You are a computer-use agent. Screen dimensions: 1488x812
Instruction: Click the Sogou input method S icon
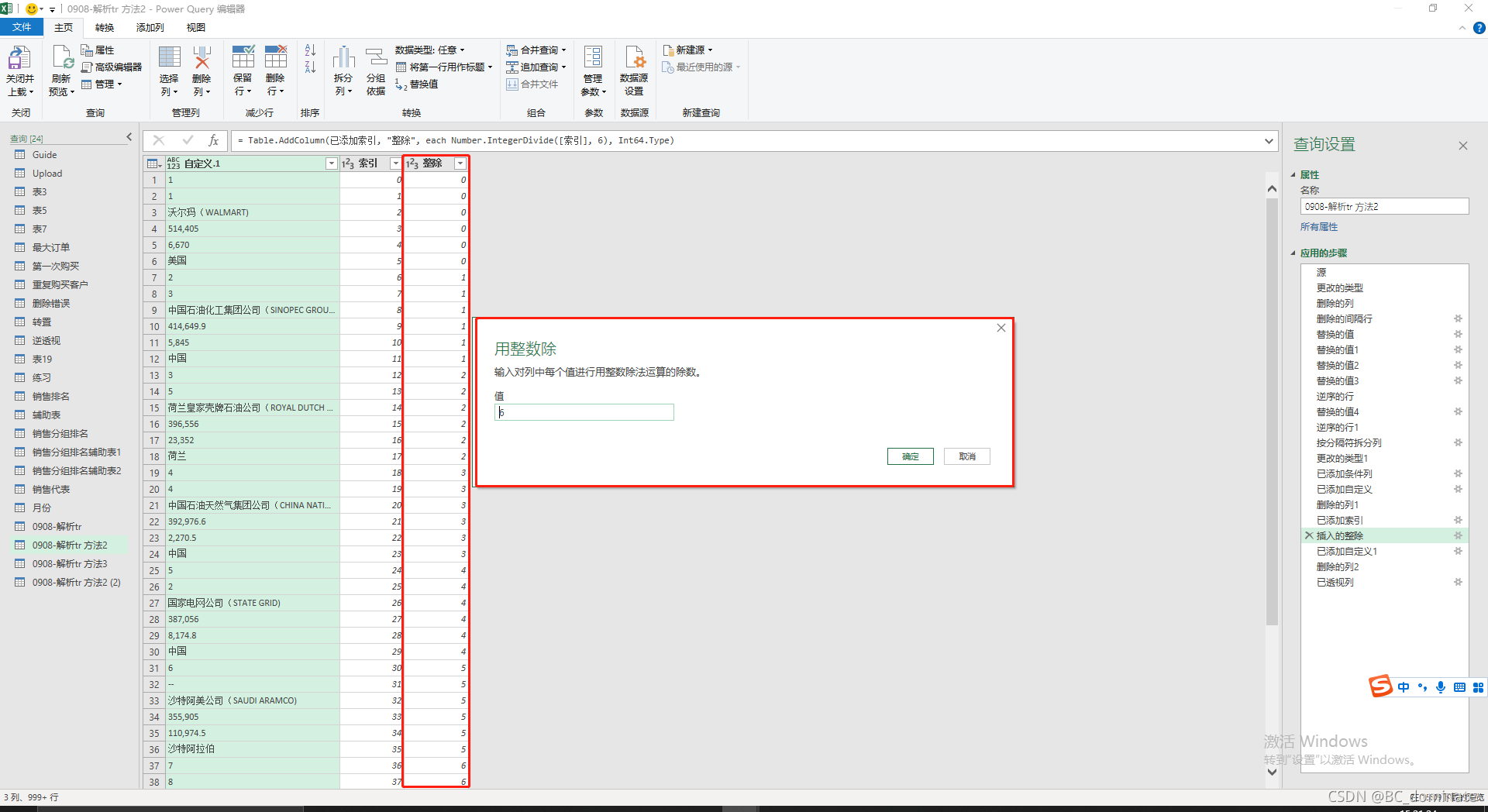[1380, 686]
